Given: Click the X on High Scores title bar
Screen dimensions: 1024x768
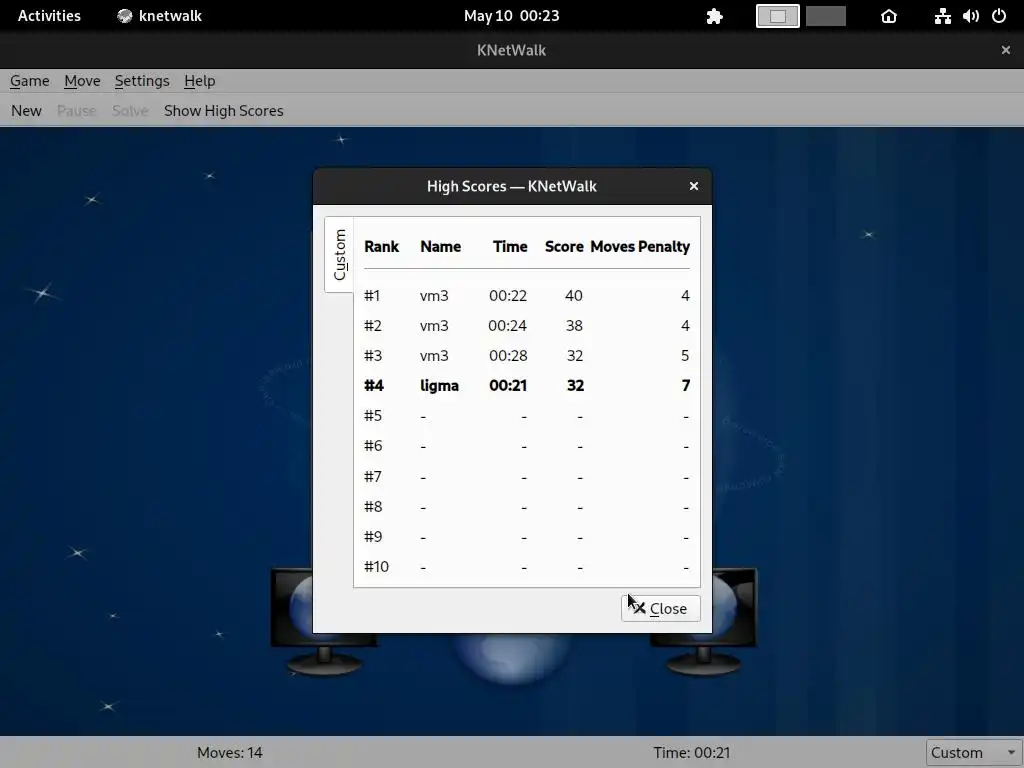Looking at the screenshot, I should click(694, 186).
